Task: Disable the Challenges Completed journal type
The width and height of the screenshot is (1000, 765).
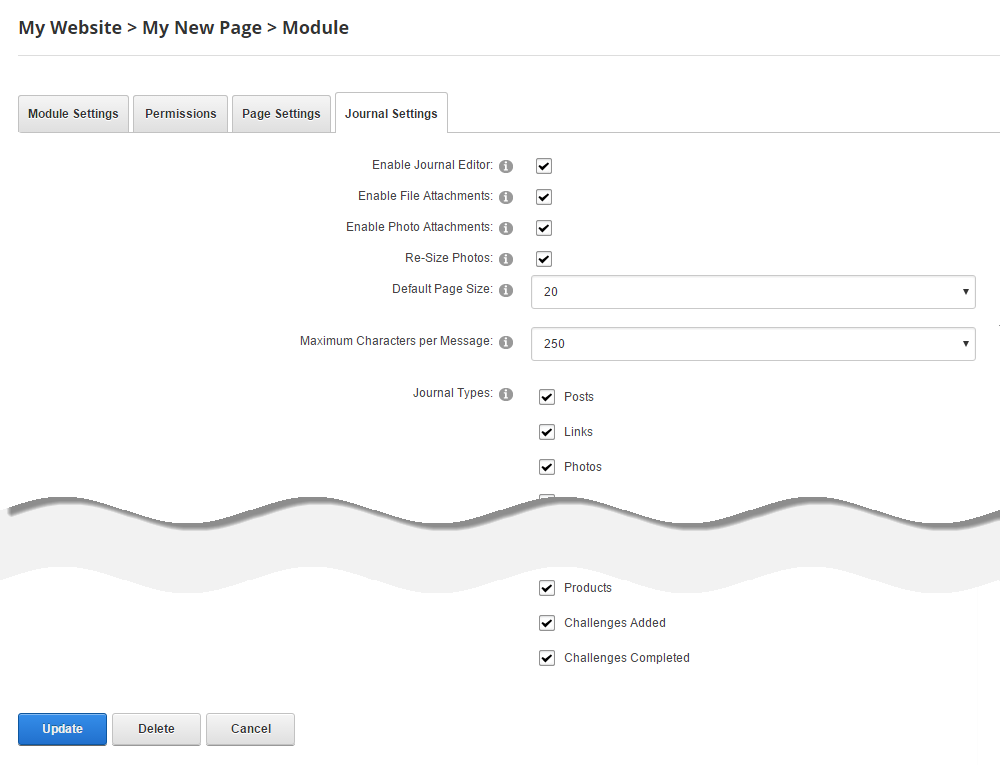Action: point(547,658)
